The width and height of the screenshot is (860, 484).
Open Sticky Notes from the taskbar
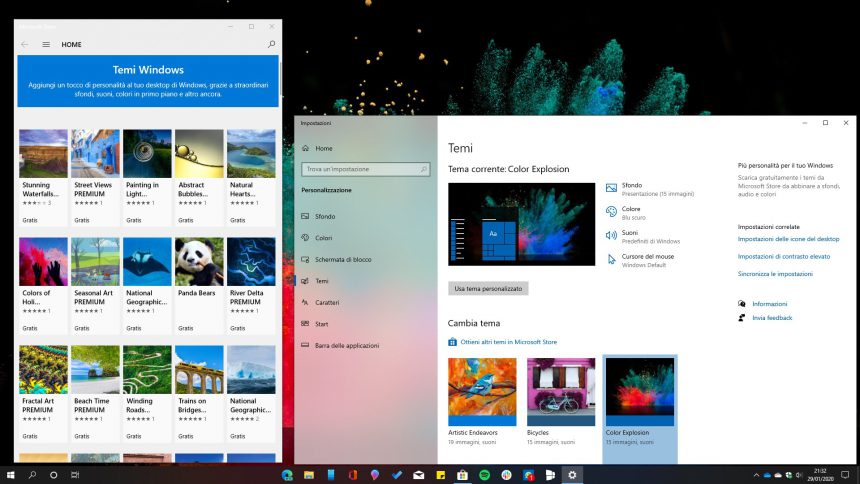click(440, 475)
